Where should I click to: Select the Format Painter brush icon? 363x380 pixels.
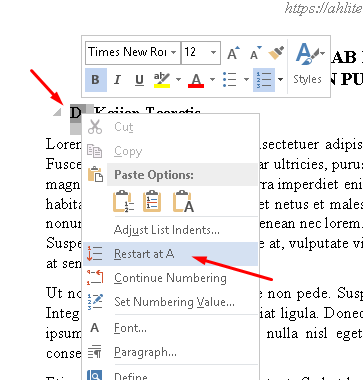276,53
